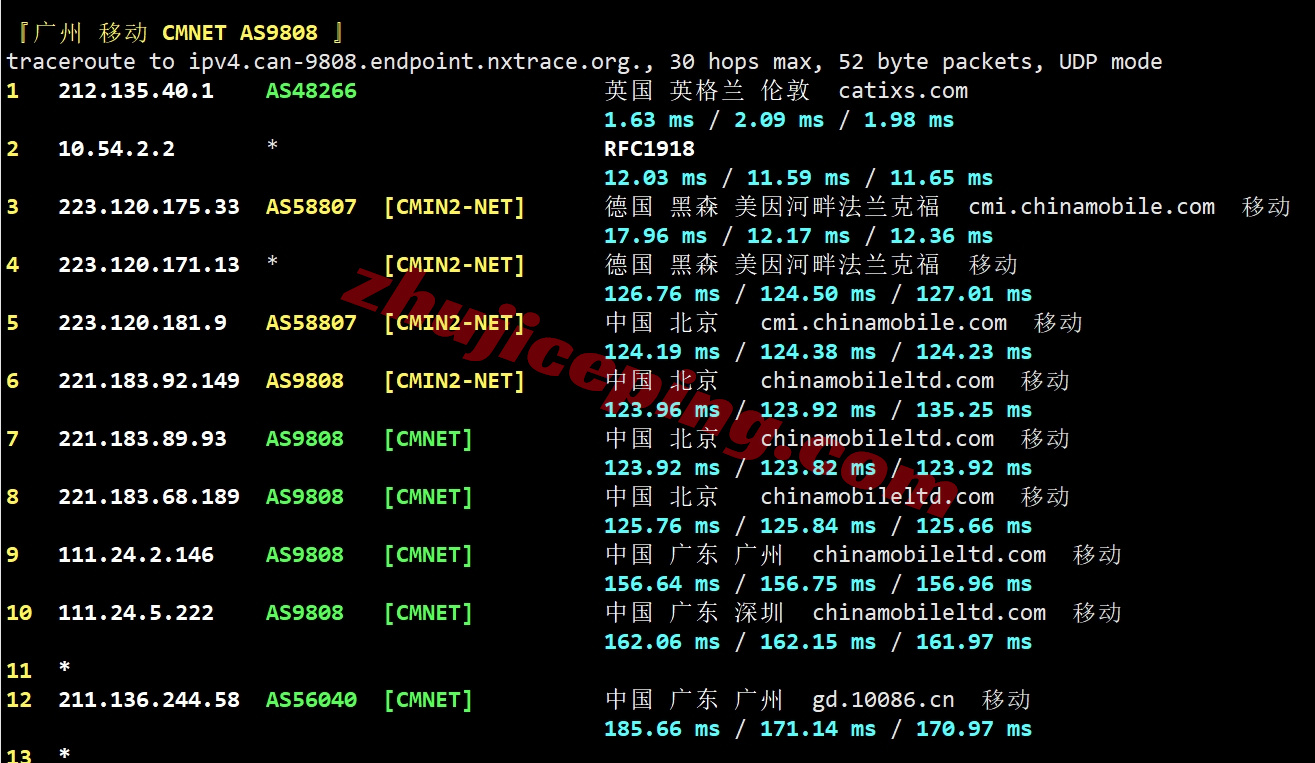Click the IP address 111.24.2.146
The width and height of the screenshot is (1315, 763).
135,555
